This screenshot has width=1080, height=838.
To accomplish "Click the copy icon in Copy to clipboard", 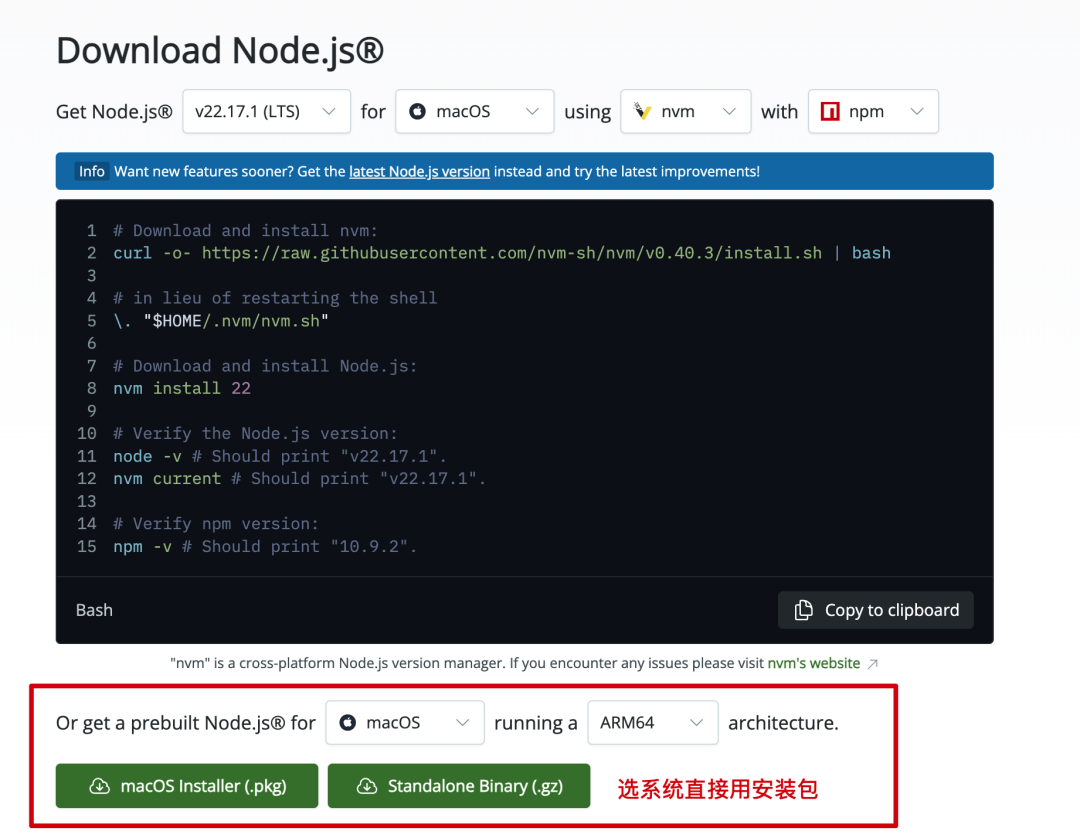I will tap(803, 610).
